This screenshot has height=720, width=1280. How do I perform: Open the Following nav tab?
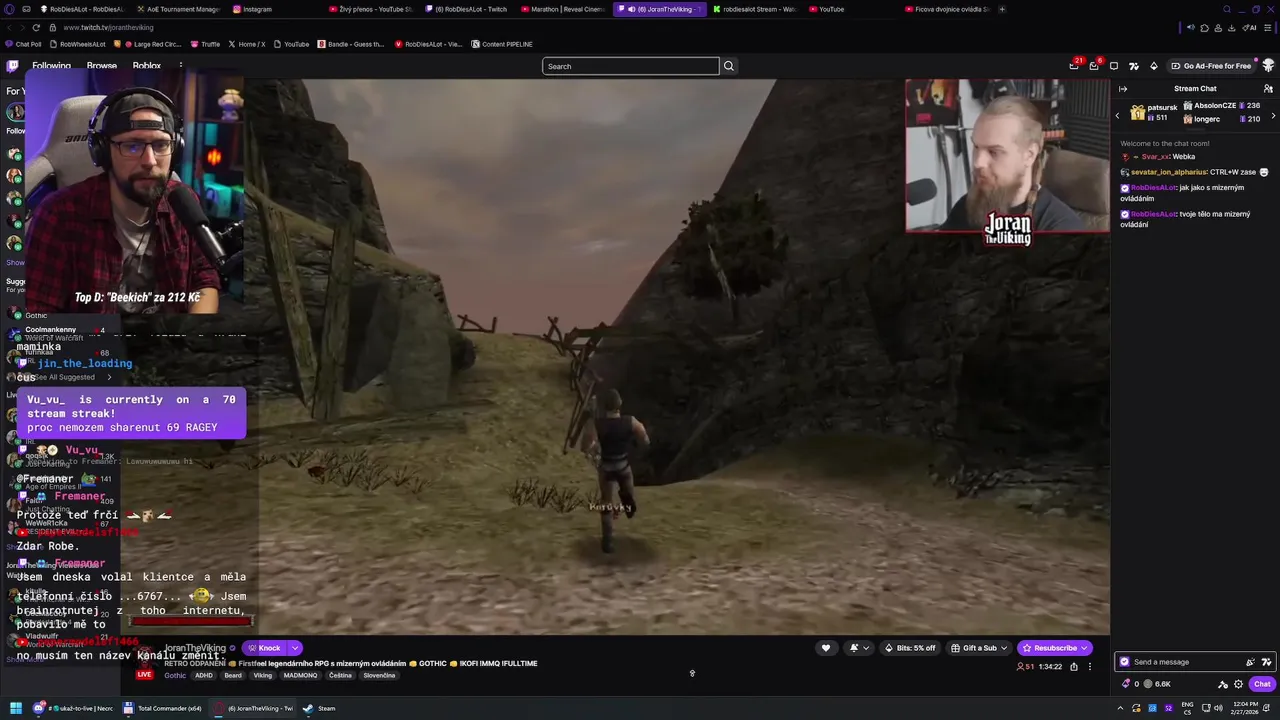click(51, 66)
